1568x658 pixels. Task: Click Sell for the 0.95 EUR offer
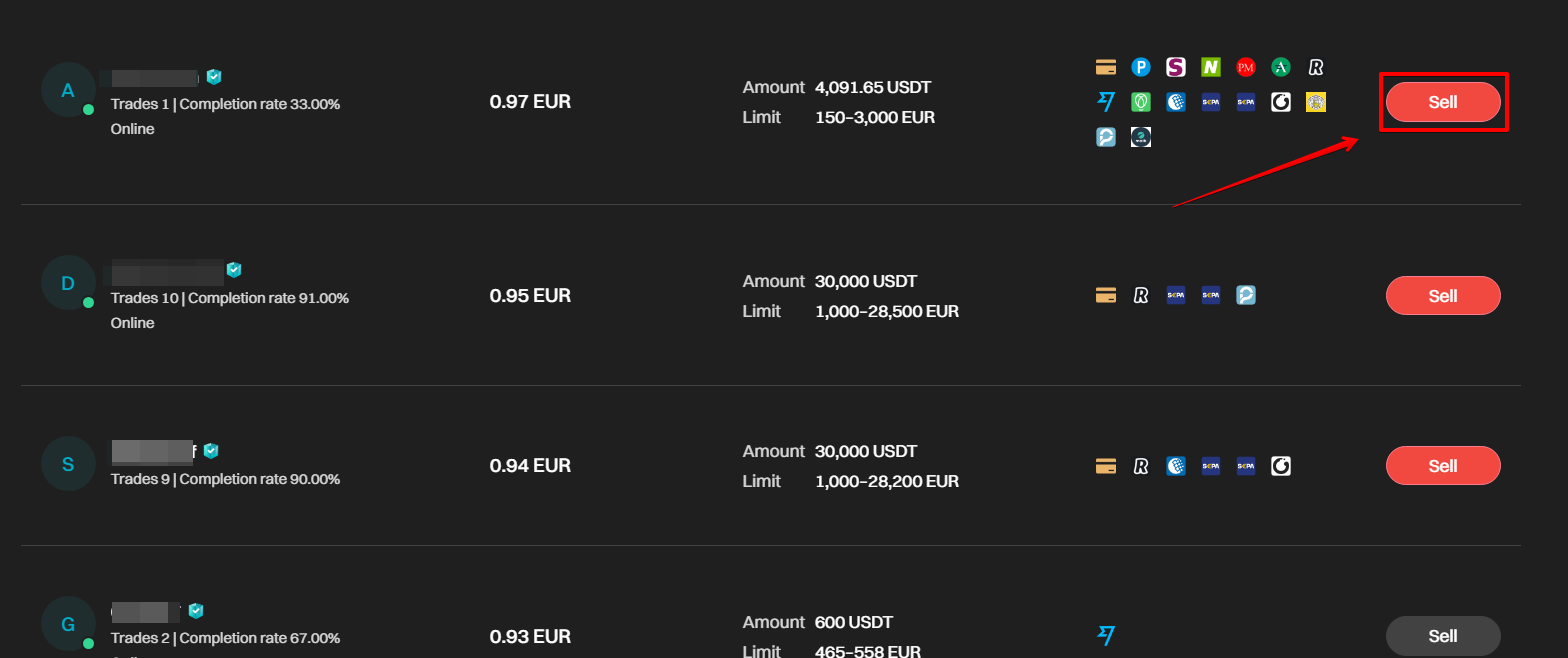click(x=1443, y=295)
